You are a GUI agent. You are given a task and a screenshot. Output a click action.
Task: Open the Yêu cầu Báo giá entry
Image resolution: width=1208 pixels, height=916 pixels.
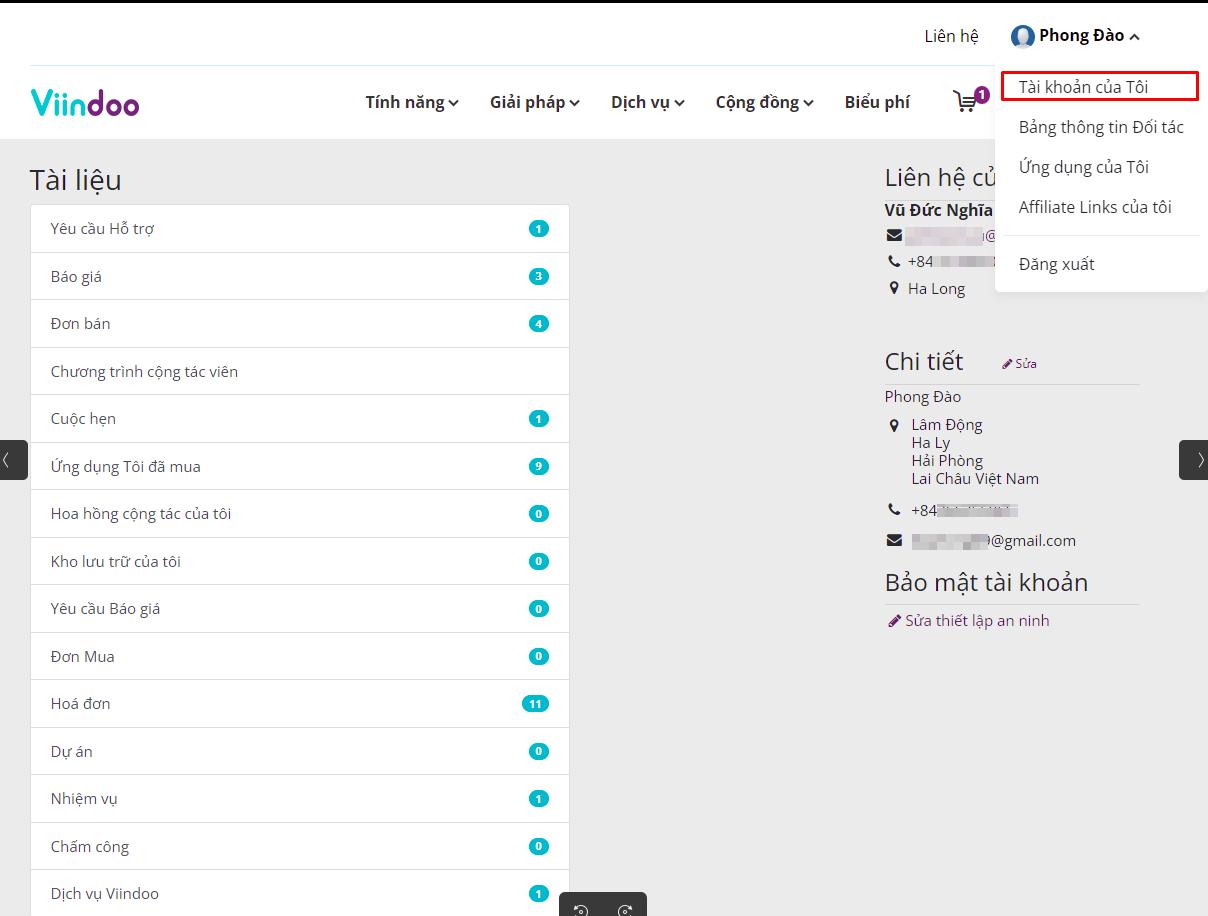[x=300, y=609]
